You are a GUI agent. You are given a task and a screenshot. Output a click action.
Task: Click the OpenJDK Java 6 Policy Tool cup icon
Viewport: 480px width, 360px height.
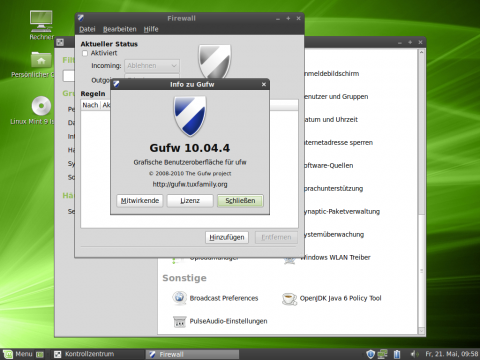pos(289,298)
